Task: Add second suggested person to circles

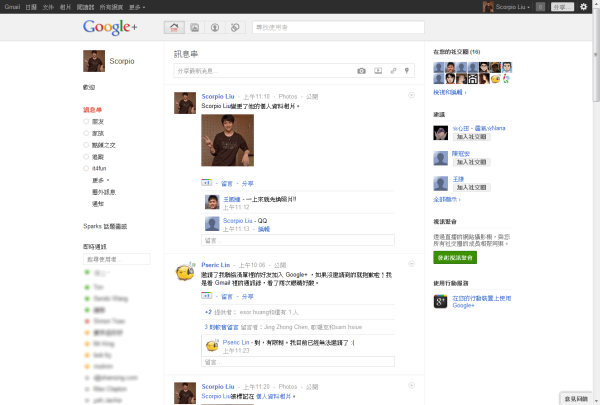Action: (x=471, y=162)
